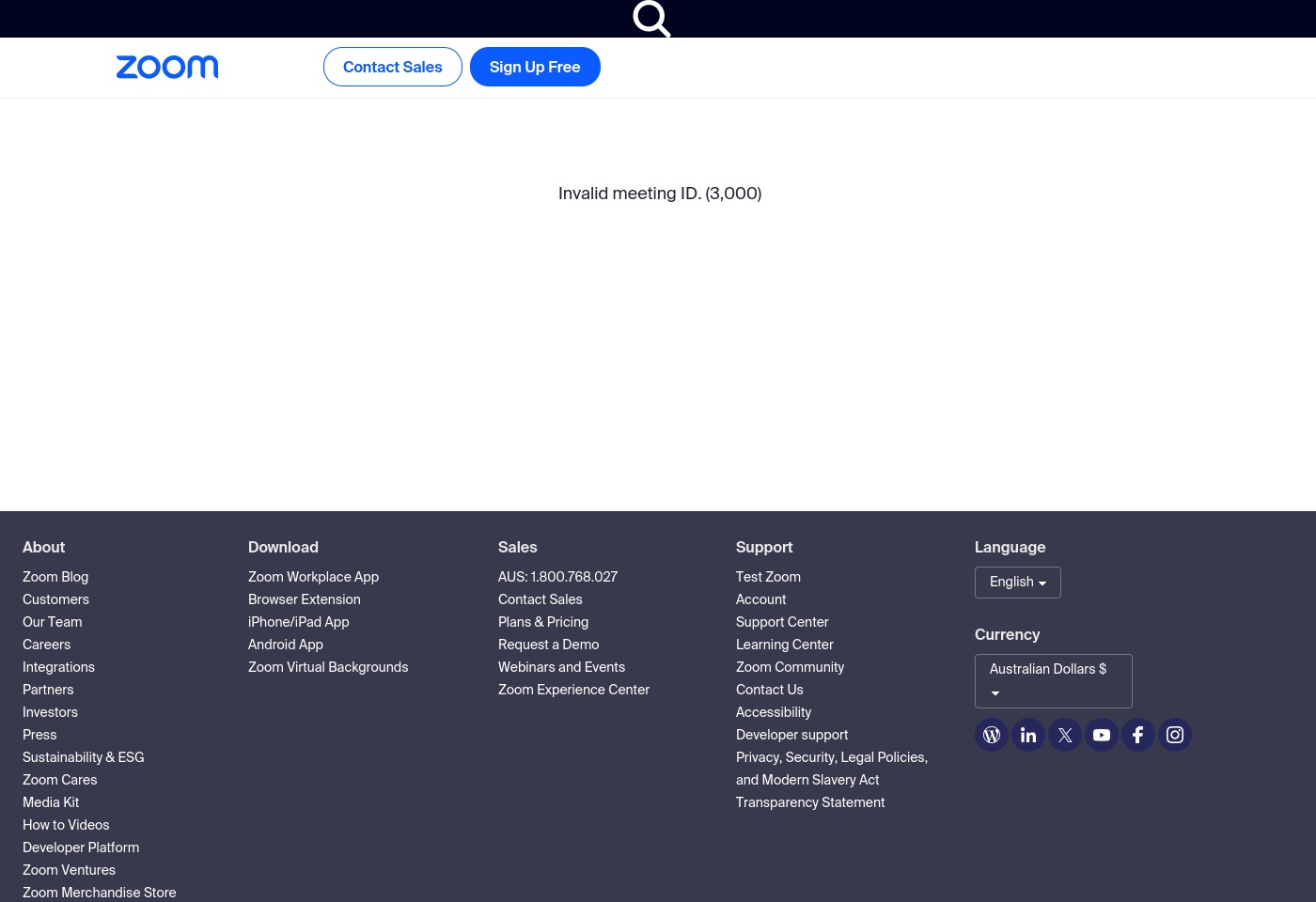Screen dimensions: 1316x902
Task: Open the Partners link
Action: (48, 690)
